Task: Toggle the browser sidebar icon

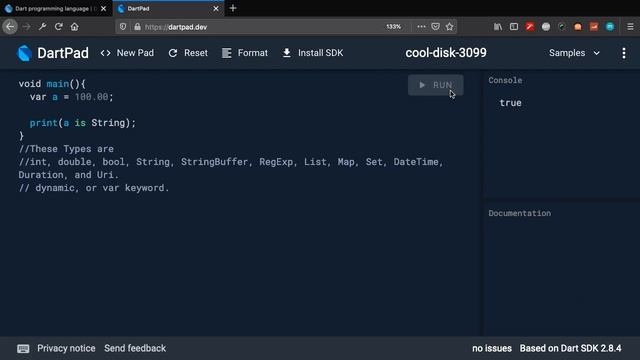Action: coord(514,27)
